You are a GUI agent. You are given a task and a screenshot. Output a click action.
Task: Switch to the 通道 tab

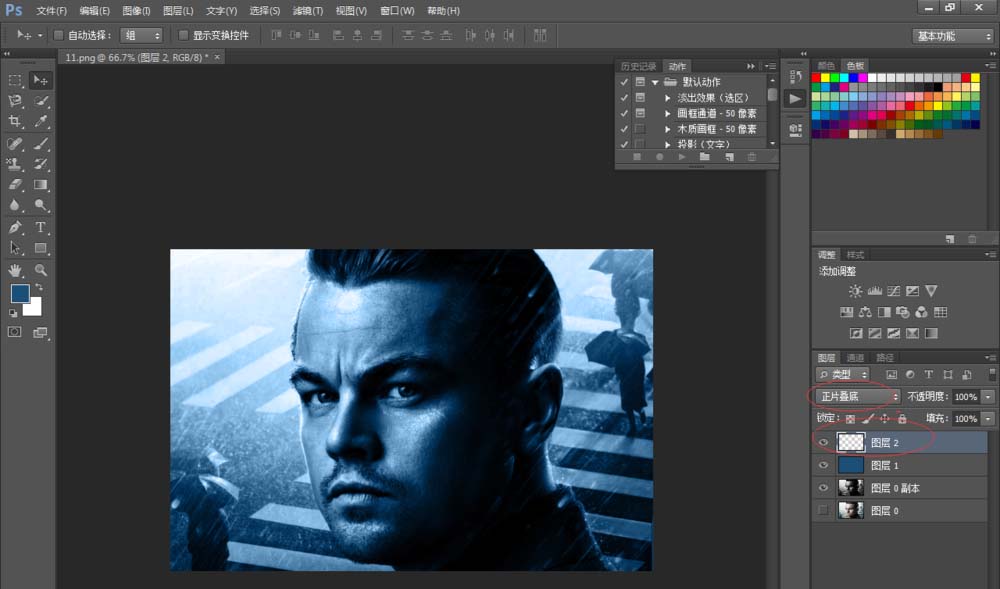click(855, 357)
